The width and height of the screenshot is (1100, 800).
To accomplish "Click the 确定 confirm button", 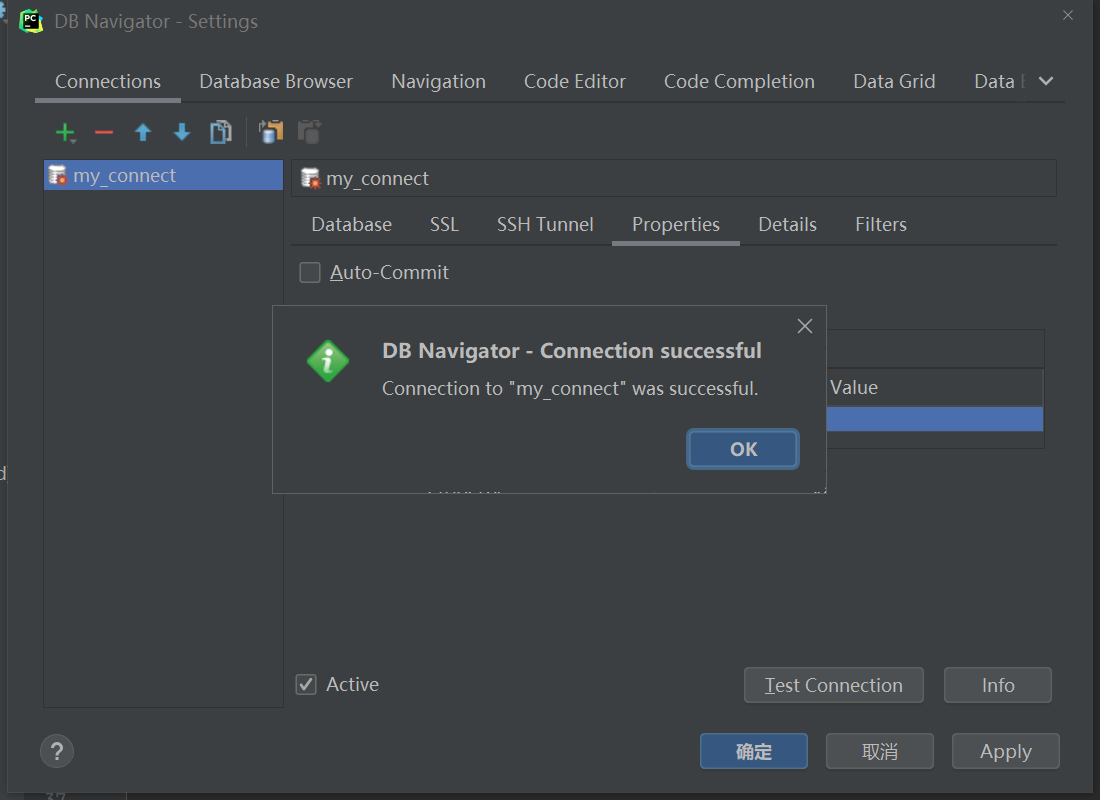I will coord(753,752).
